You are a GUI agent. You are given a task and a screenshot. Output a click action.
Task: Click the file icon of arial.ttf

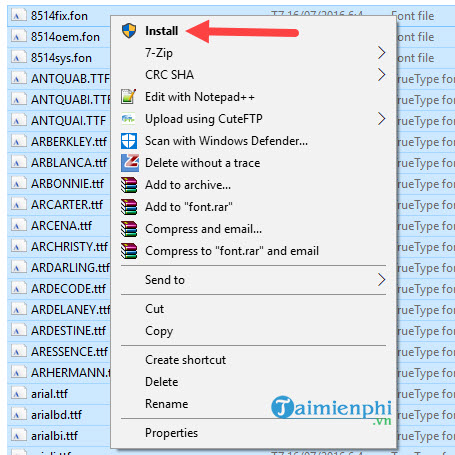coord(18,393)
